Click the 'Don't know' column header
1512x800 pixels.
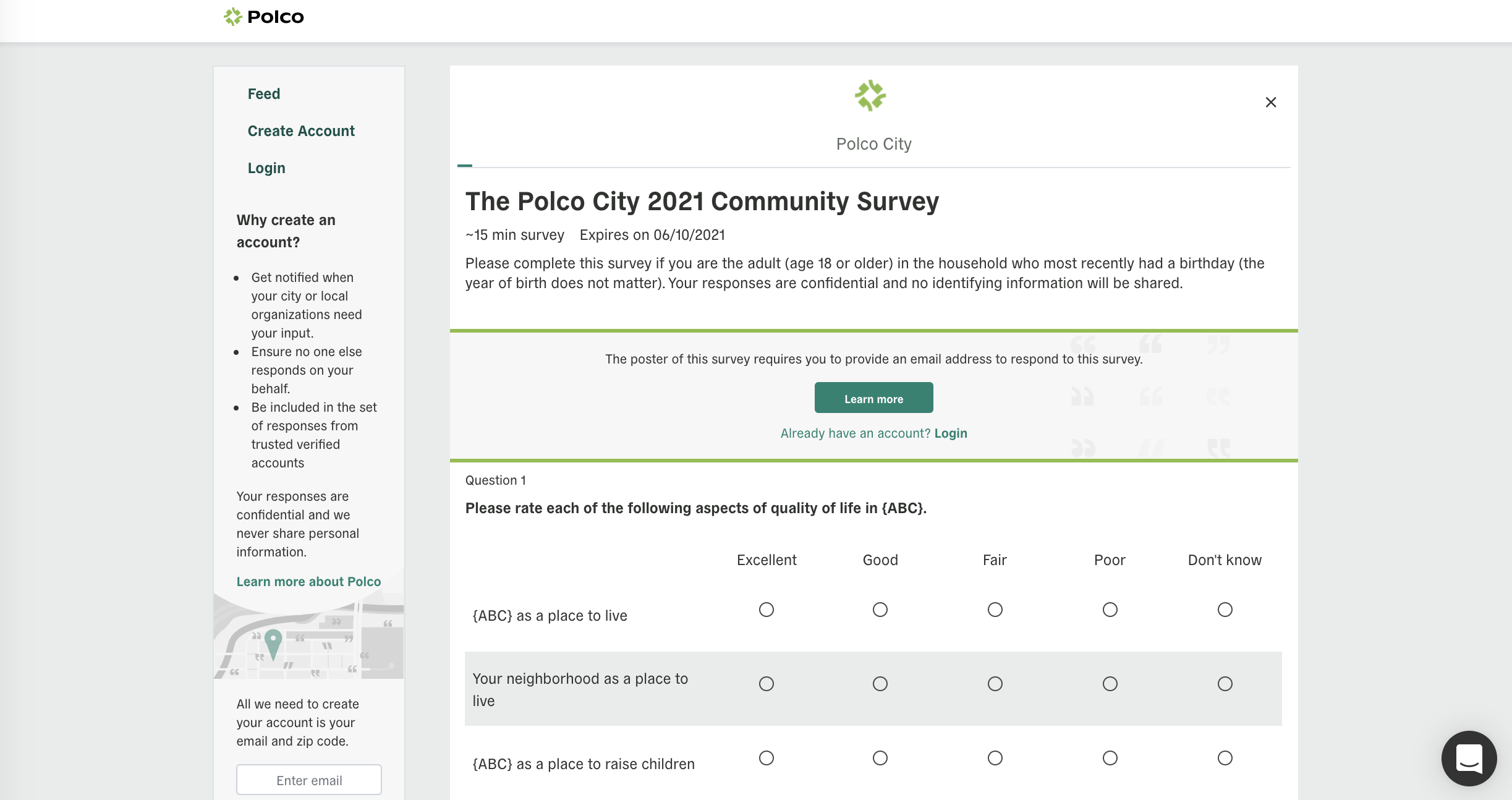click(1225, 560)
